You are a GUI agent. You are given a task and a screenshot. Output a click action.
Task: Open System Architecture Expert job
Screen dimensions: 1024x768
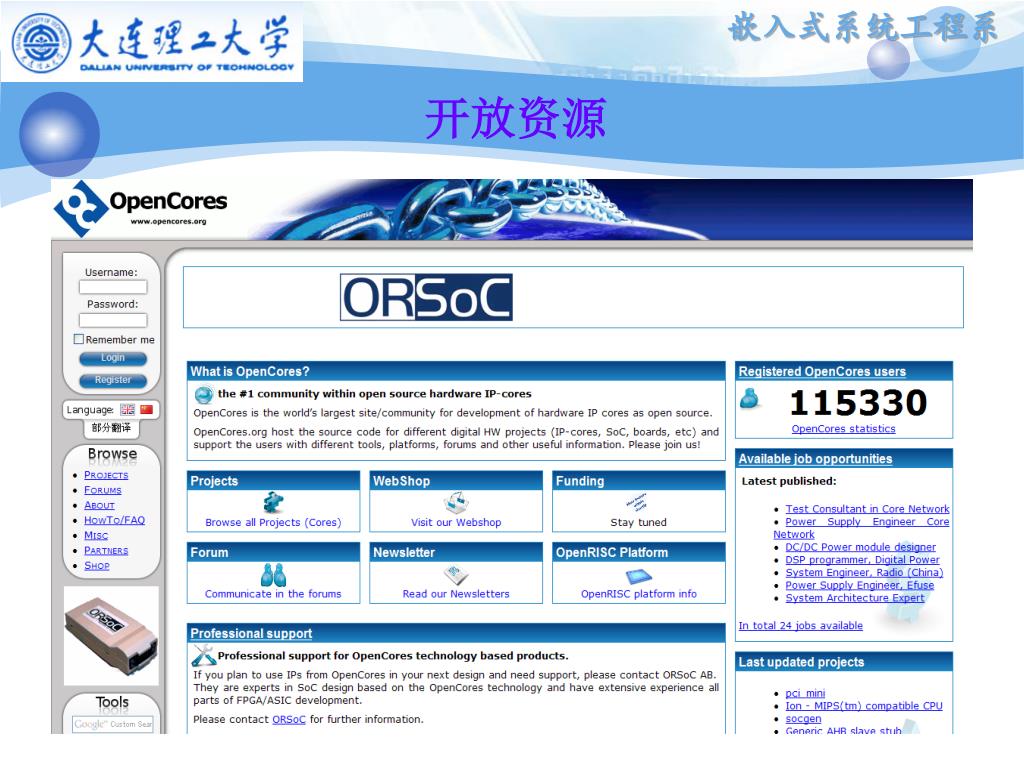point(855,598)
